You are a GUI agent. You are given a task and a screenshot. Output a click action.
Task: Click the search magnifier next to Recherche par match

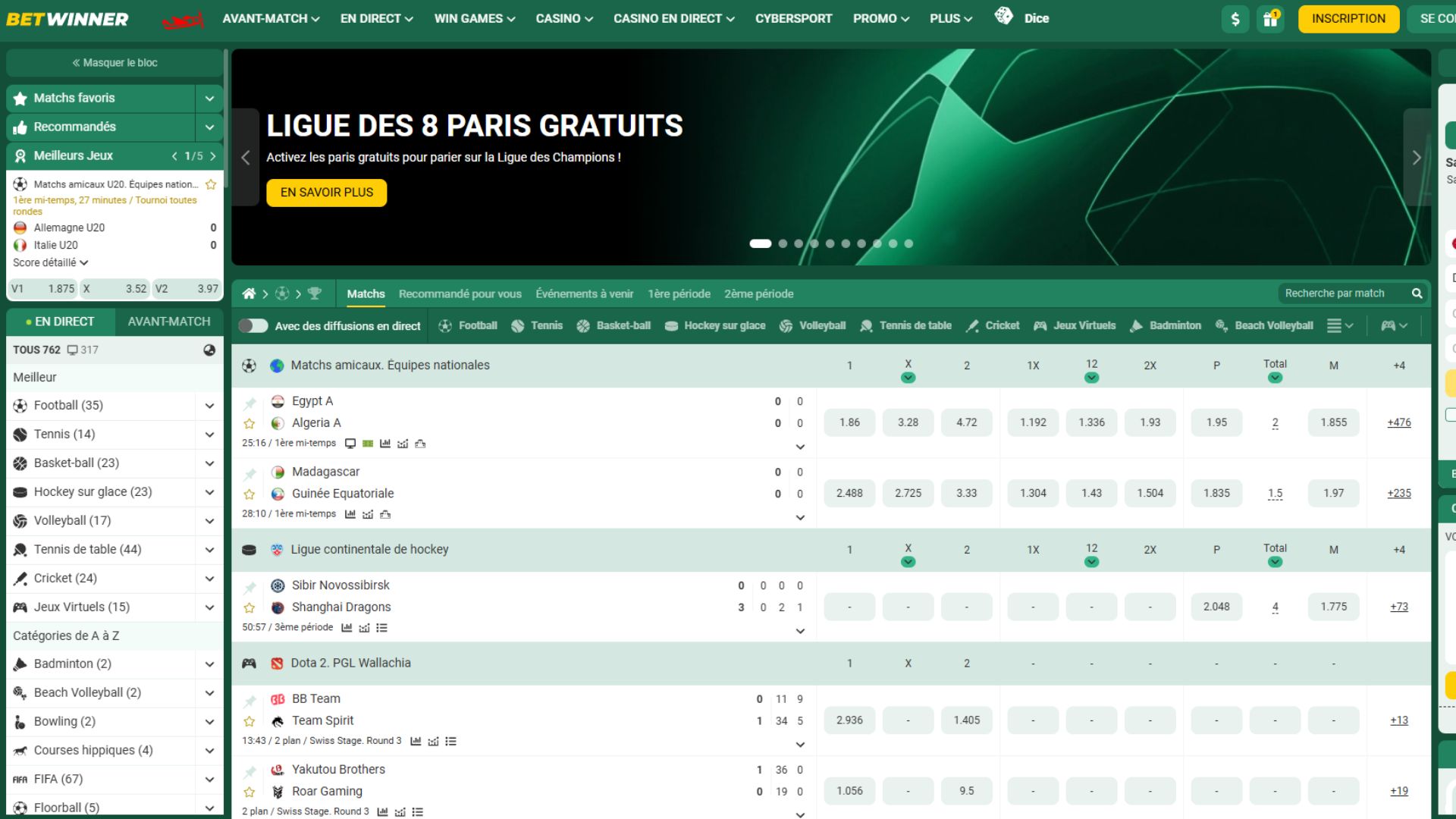1417,293
